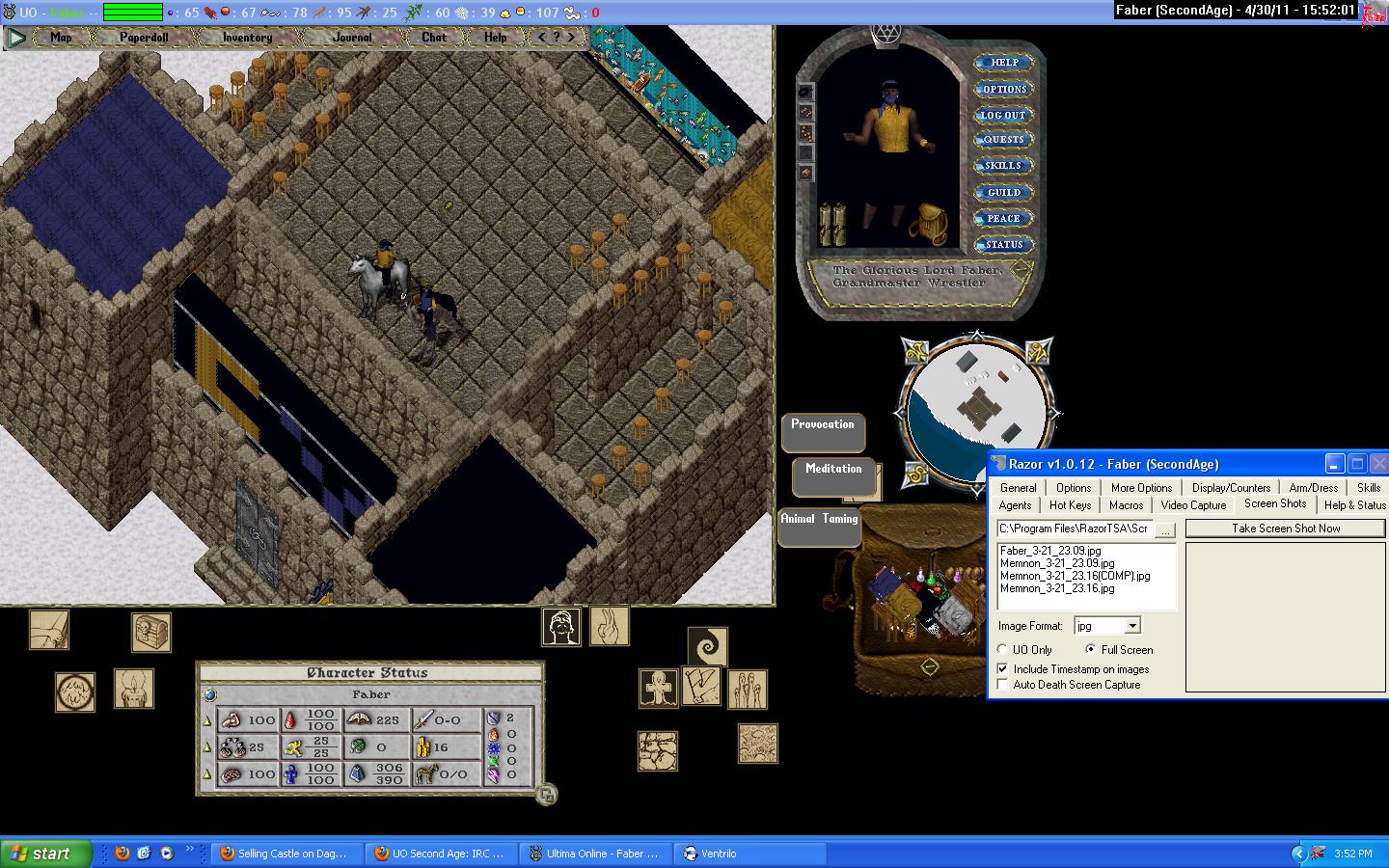Click the play arrow on UO menu bar
The width and height of the screenshot is (1389, 868).
point(16,38)
